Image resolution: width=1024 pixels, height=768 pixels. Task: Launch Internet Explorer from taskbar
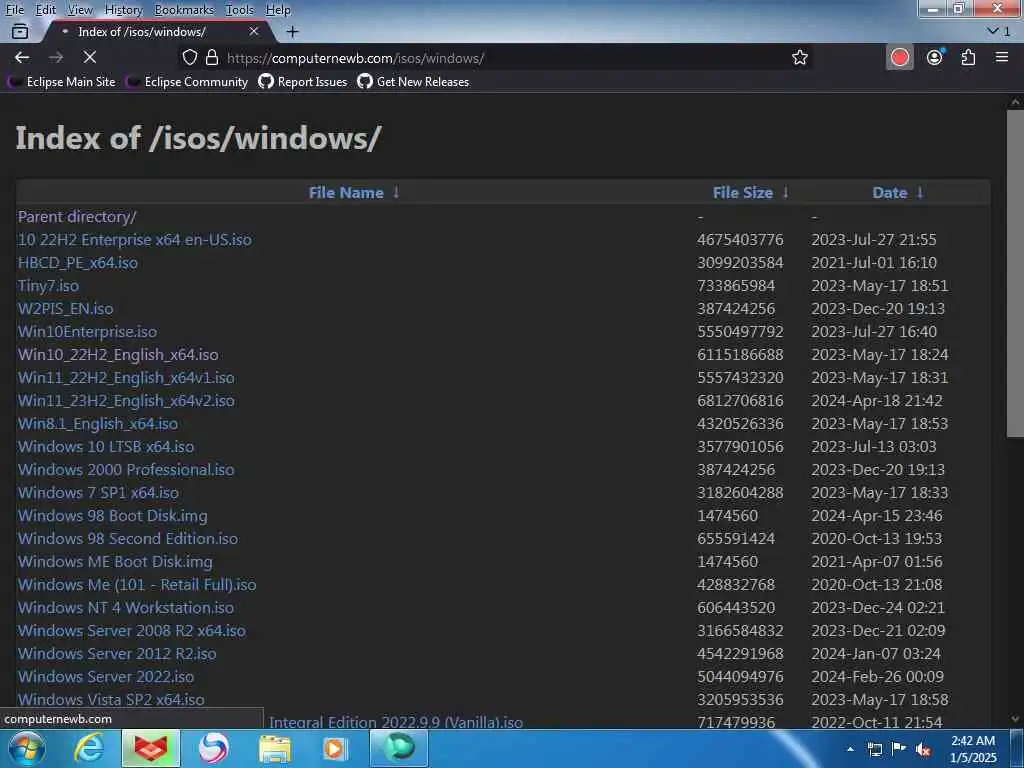(x=89, y=749)
